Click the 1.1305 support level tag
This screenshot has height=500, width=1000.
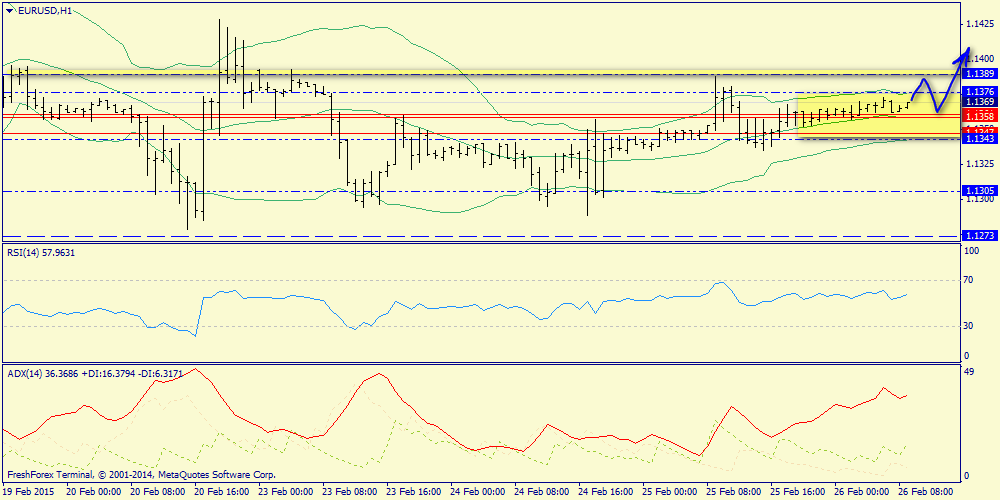point(979,190)
